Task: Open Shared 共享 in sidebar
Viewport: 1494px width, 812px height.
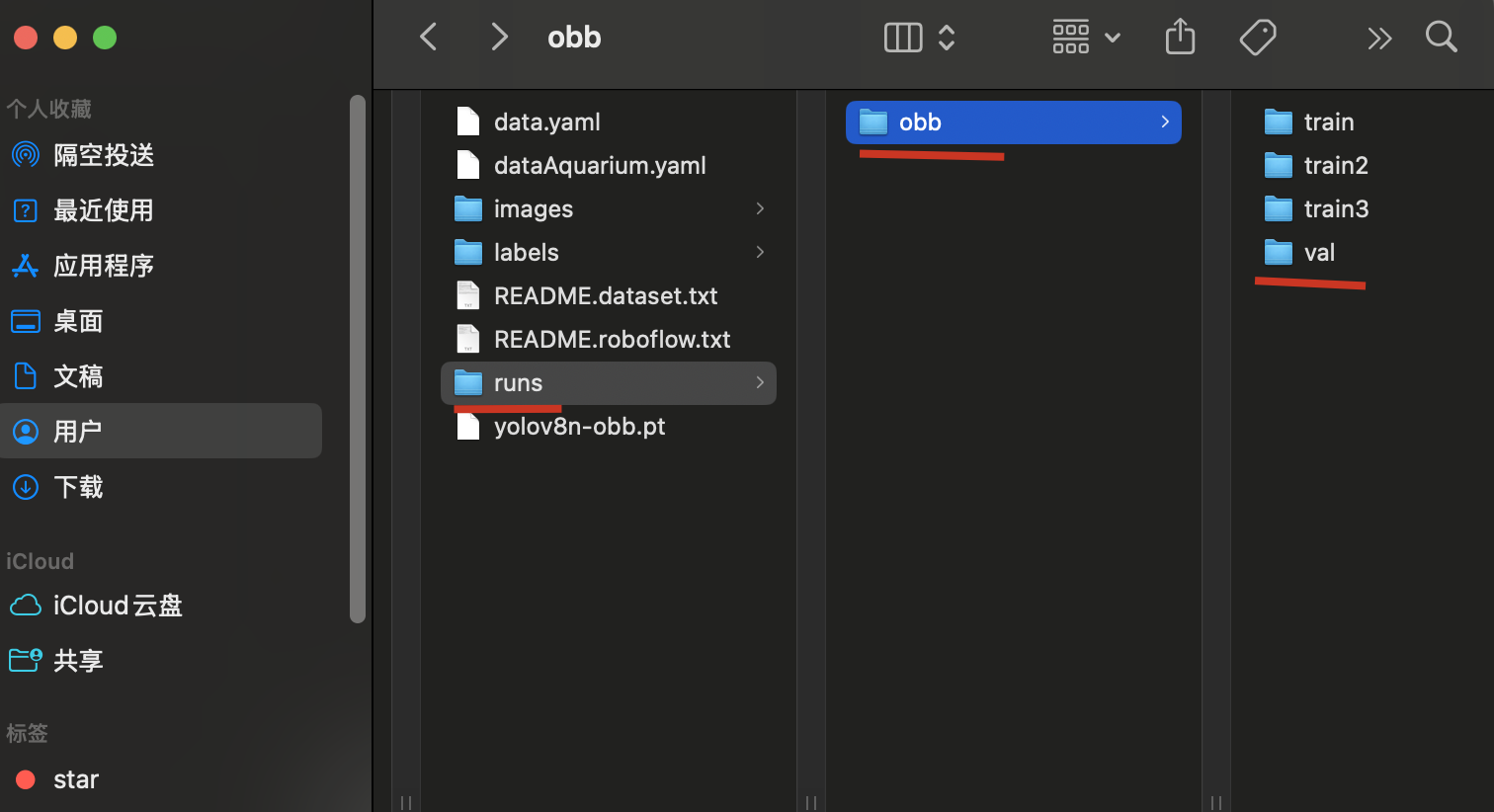Action: (161, 661)
